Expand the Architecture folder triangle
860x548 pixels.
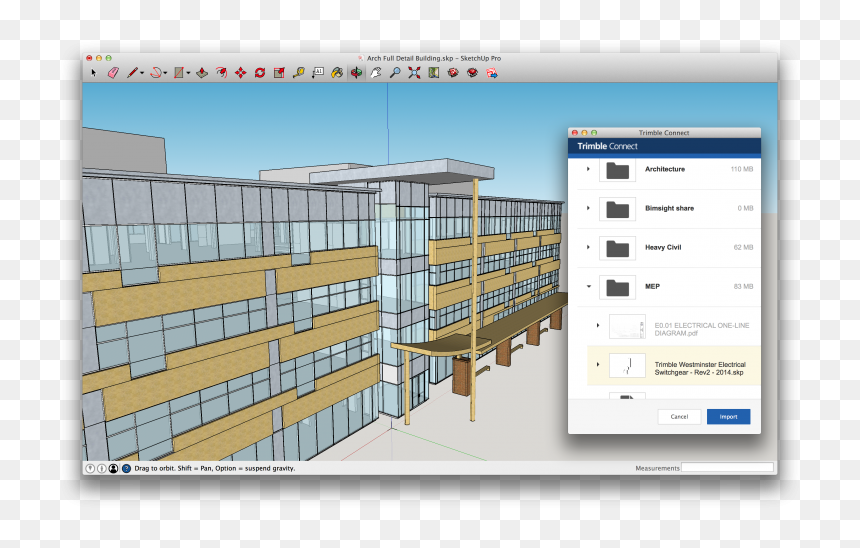point(589,169)
